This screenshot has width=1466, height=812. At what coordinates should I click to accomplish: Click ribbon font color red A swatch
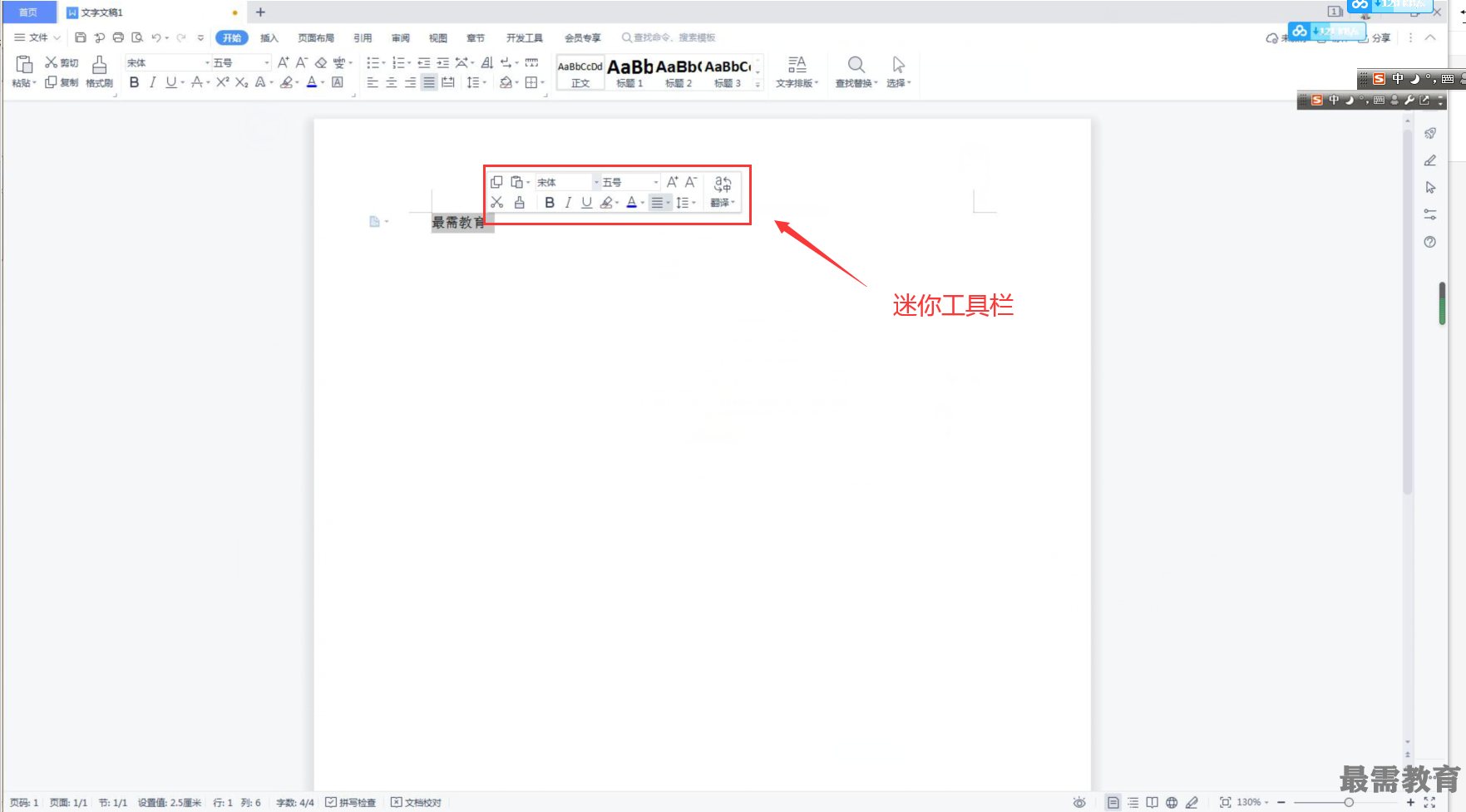point(311,82)
